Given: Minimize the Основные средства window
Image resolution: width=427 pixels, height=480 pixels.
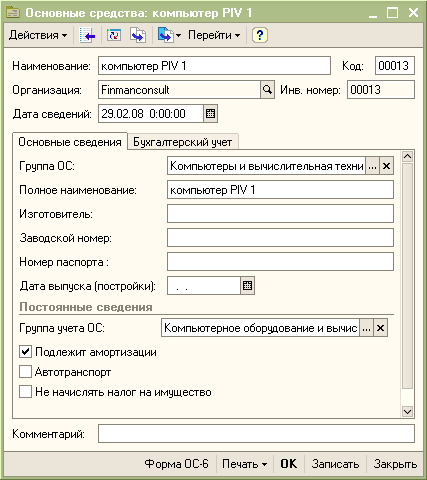Looking at the screenshot, I should 373,13.
